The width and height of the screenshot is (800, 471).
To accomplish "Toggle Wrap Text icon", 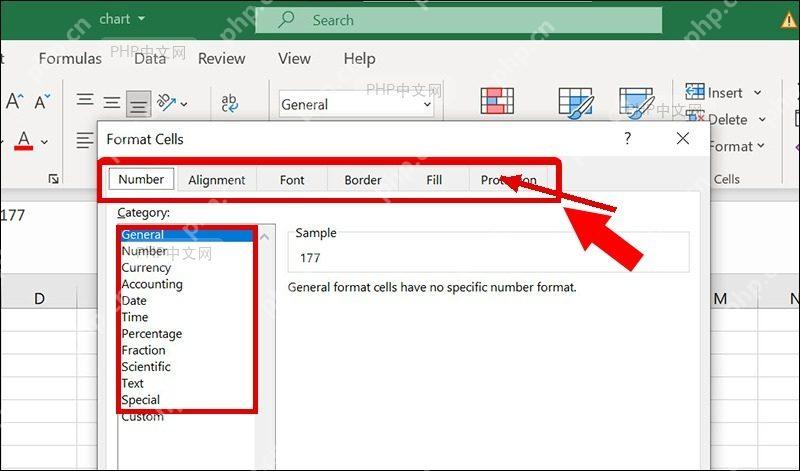I will pos(230,103).
